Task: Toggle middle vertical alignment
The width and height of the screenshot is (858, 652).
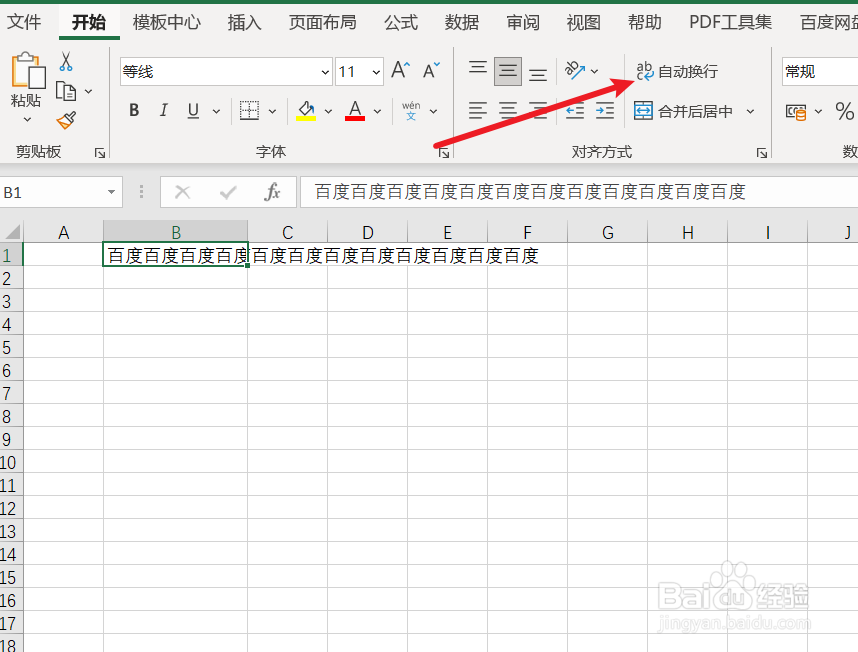Action: coord(508,71)
